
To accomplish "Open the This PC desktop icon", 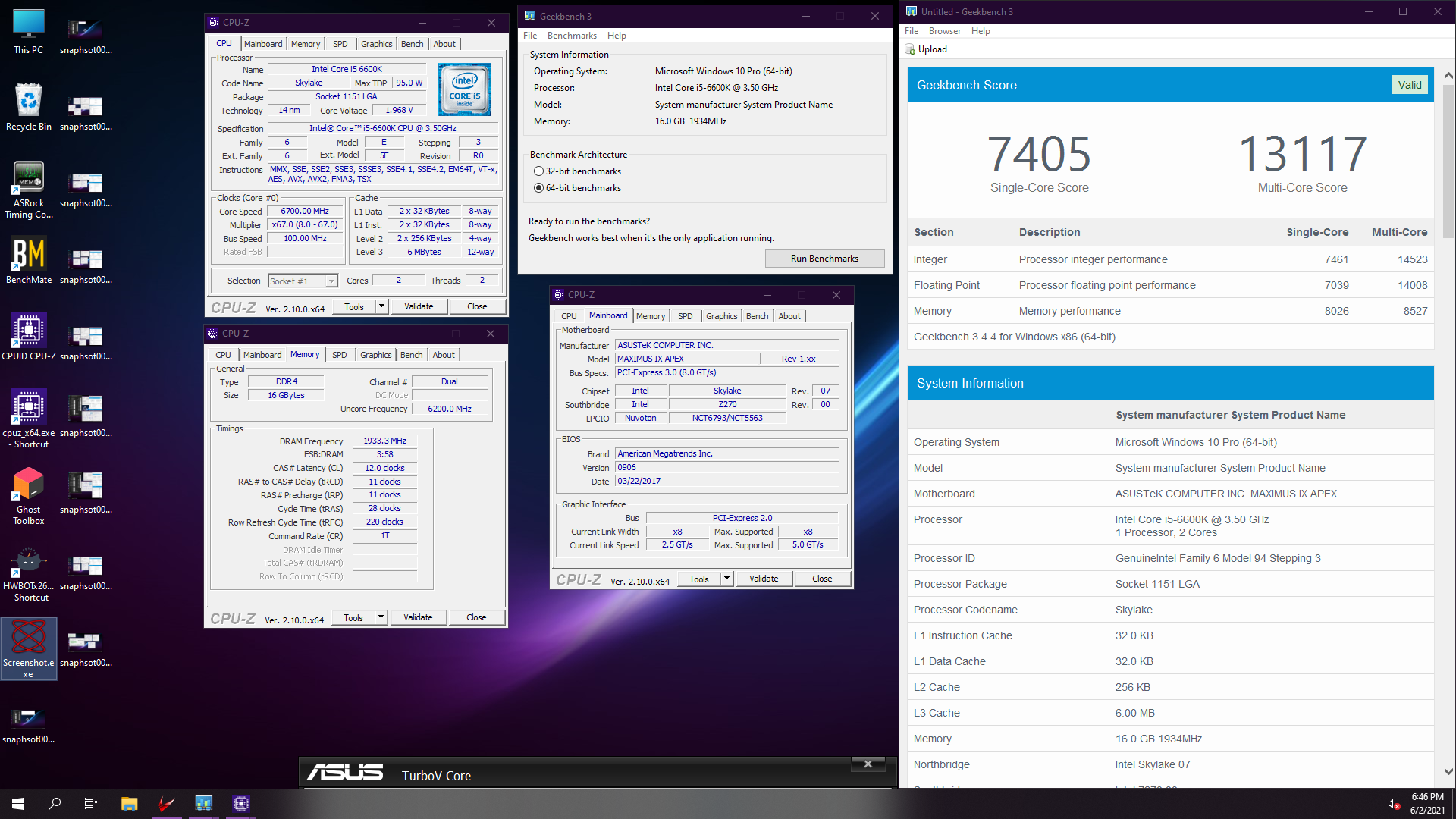I will point(29,31).
